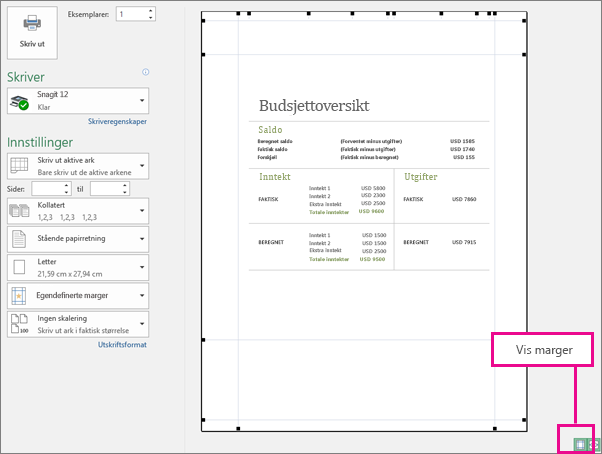Image resolution: width=602 pixels, height=454 pixels.
Task: Click the Snagit printer ready icon
Action: click(19, 102)
